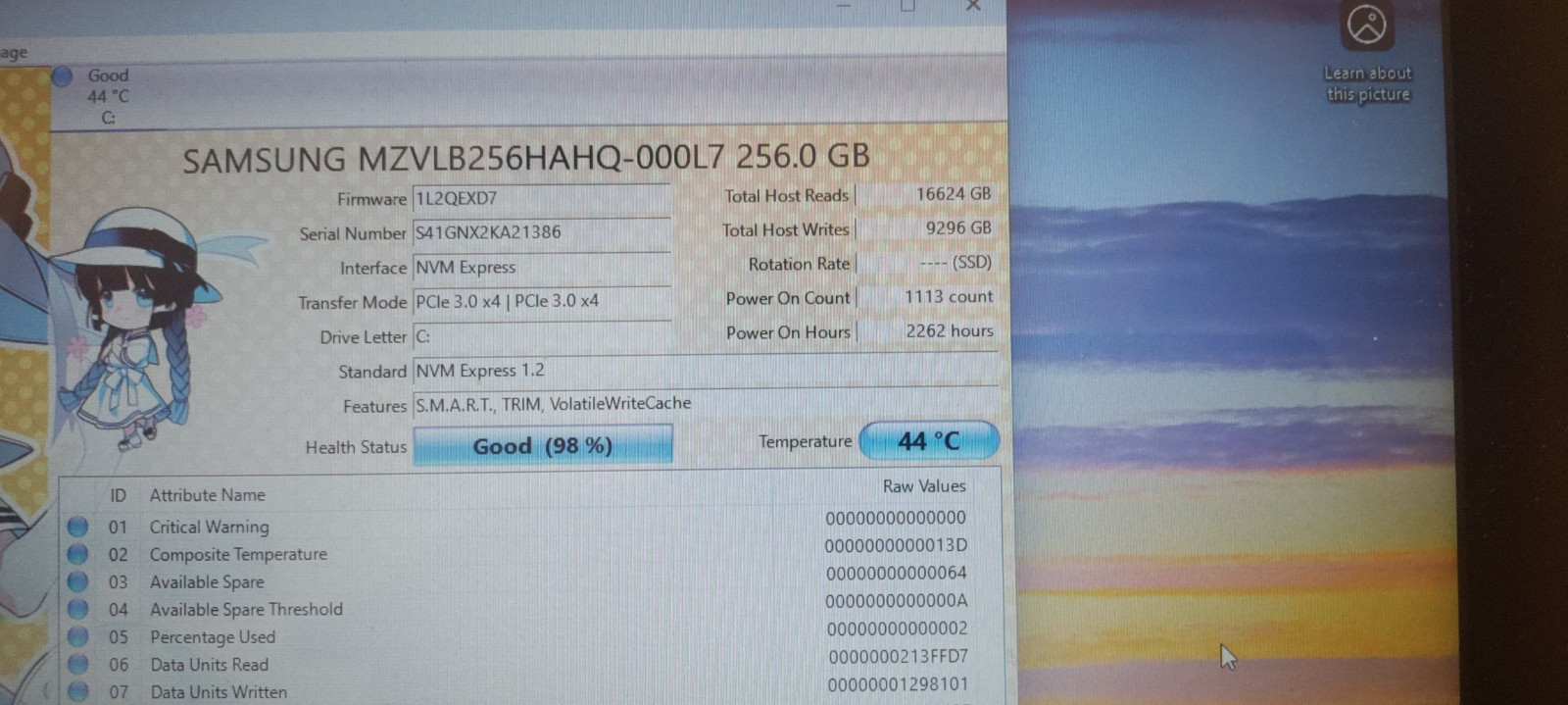Click the blue status icon for Composite Temperature
1568x705 pixels.
77,554
